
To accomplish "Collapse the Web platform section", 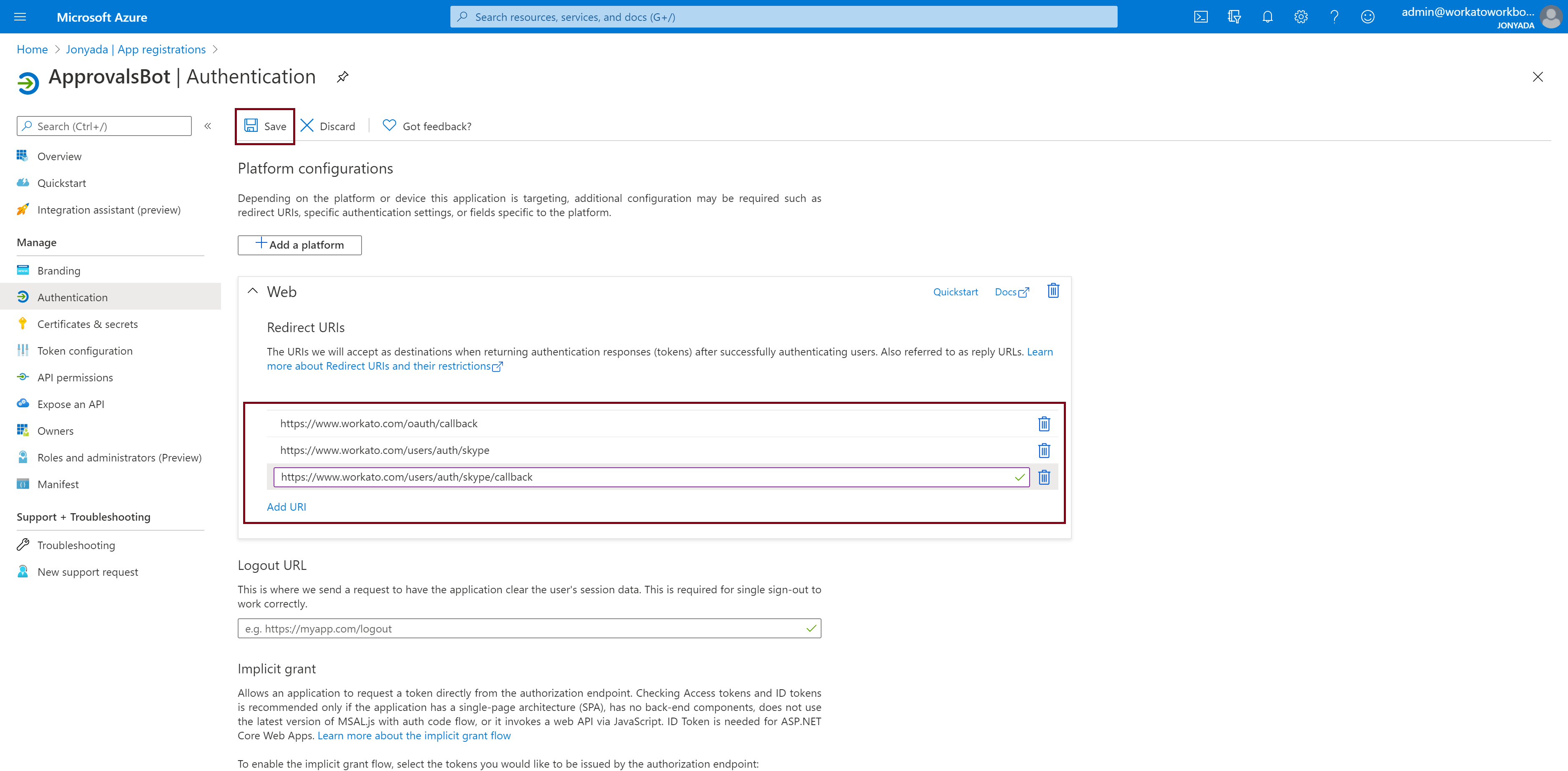I will point(253,291).
